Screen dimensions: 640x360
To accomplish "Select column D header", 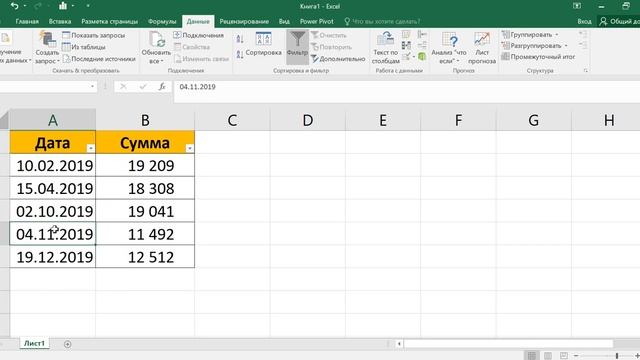I will 308,120.
